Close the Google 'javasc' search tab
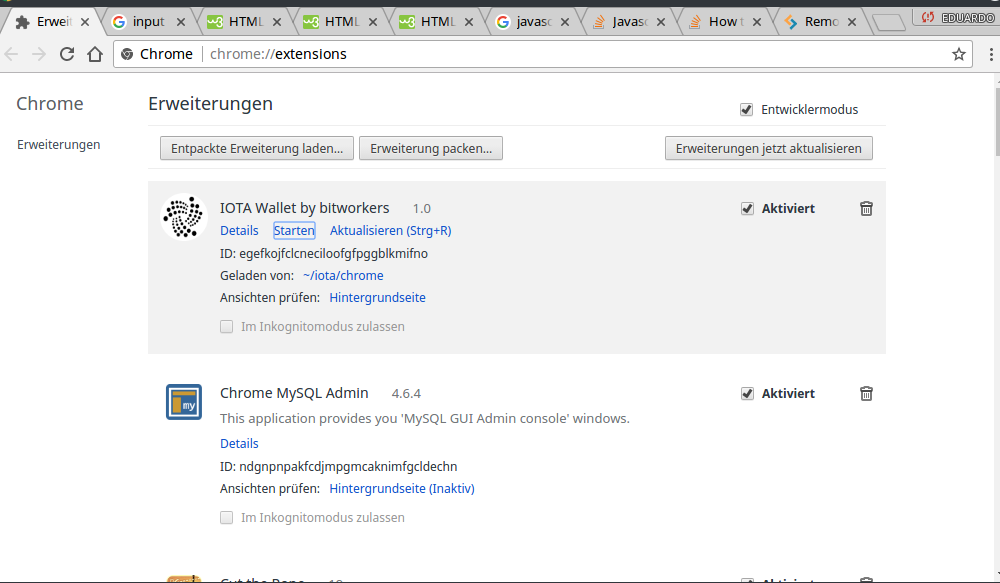1000x583 pixels. pos(564,22)
